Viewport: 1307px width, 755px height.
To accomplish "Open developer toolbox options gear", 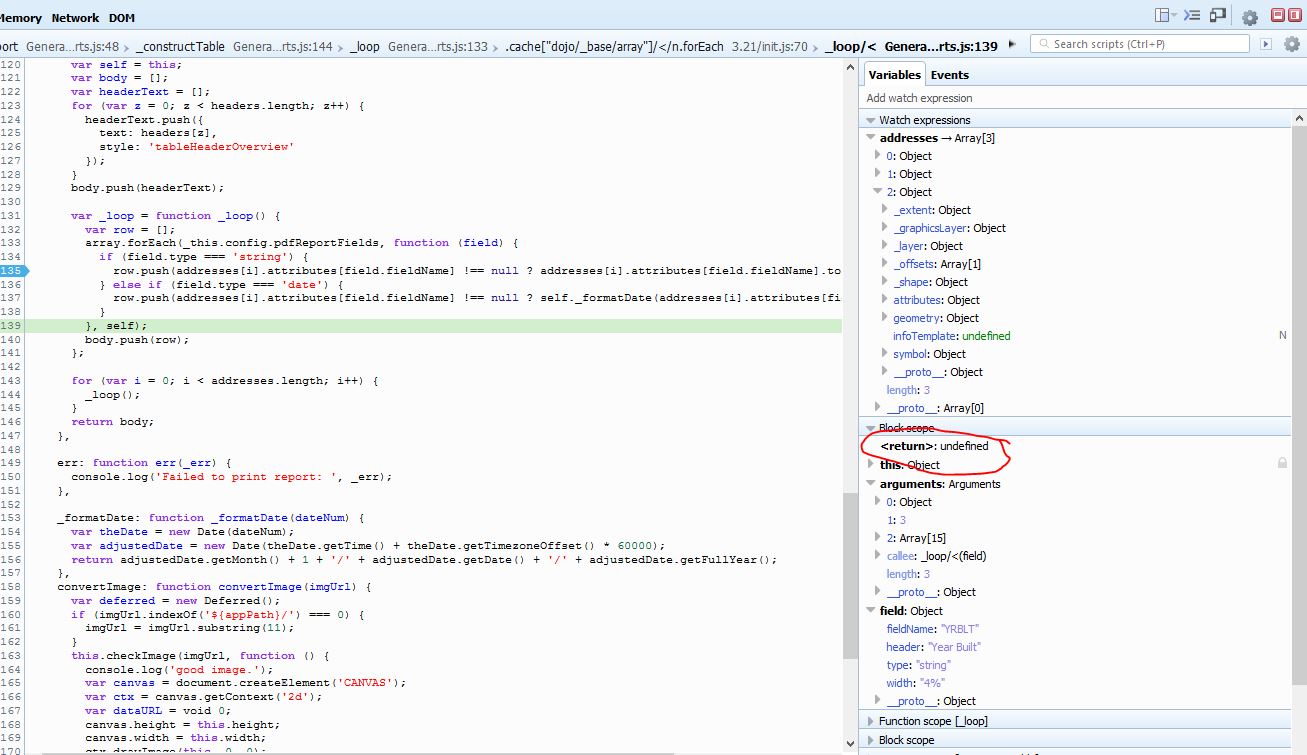I will [x=1249, y=17].
